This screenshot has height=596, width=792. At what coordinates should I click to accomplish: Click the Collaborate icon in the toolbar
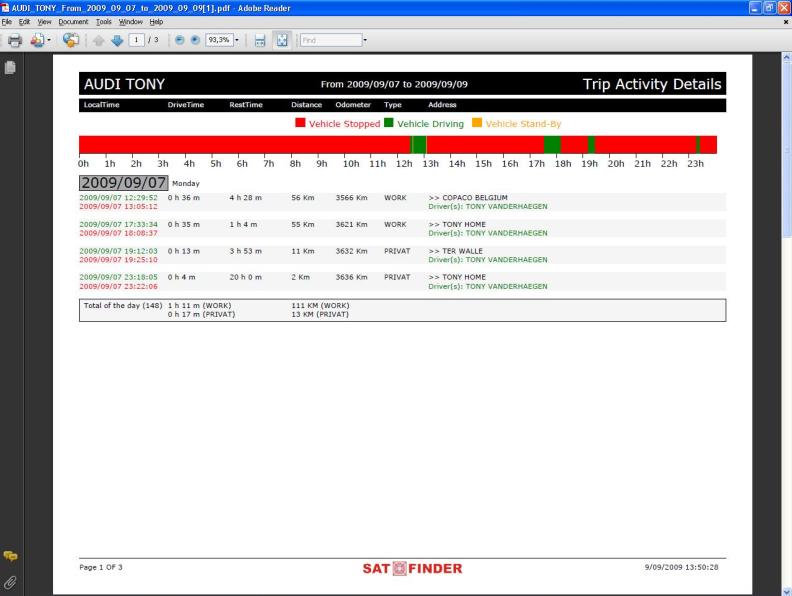[71, 40]
